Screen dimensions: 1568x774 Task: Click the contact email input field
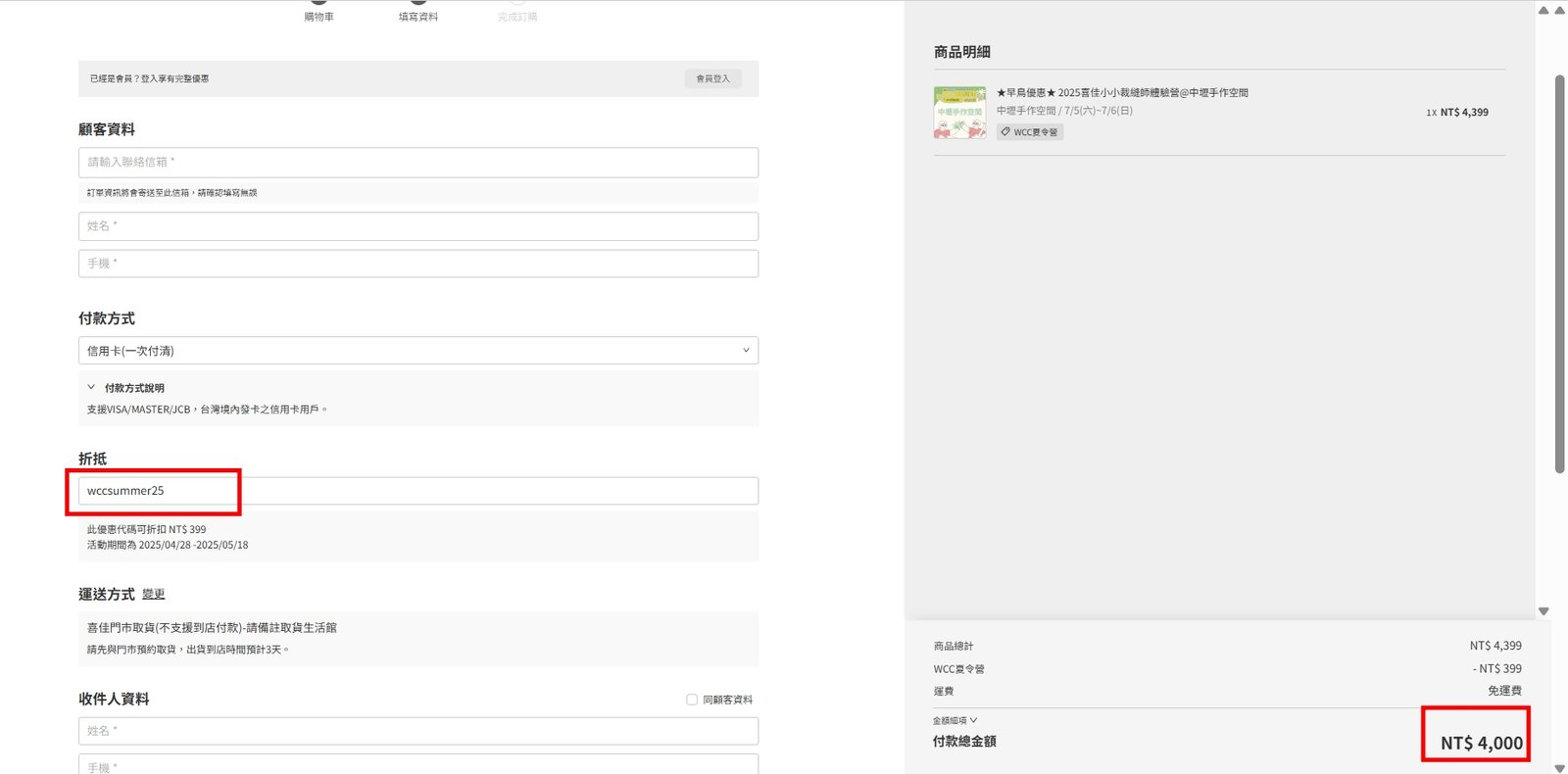(418, 163)
